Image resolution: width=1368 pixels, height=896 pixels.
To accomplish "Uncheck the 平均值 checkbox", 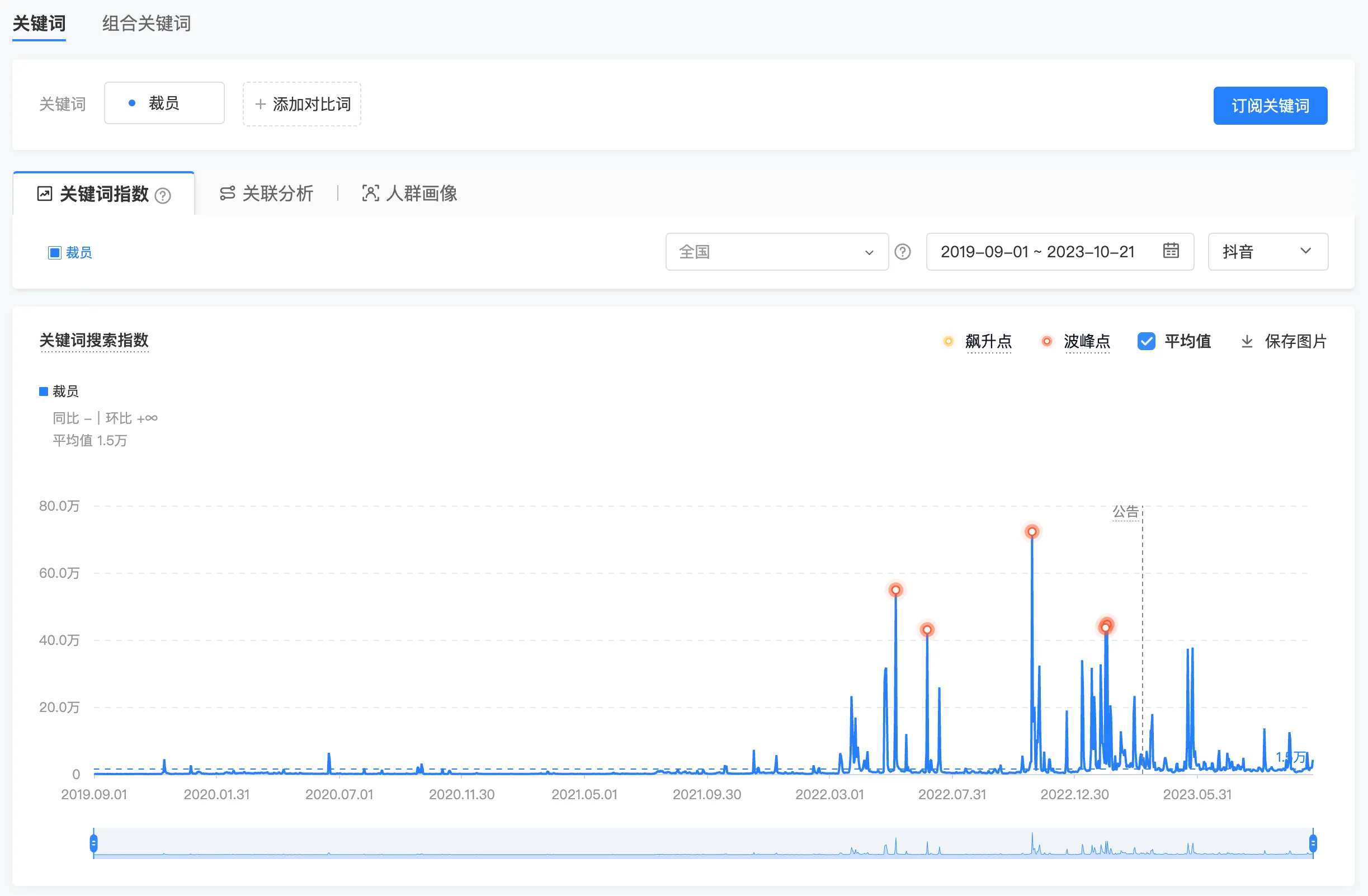I will 1146,341.
